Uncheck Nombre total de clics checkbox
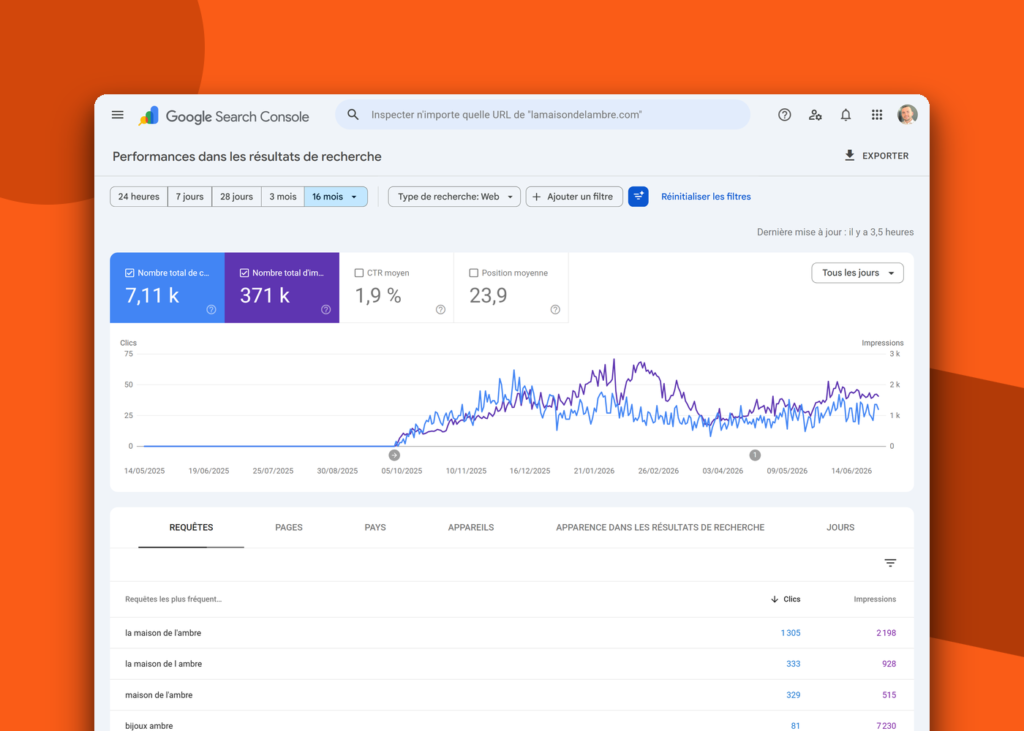The height and width of the screenshot is (731, 1024). [129, 273]
